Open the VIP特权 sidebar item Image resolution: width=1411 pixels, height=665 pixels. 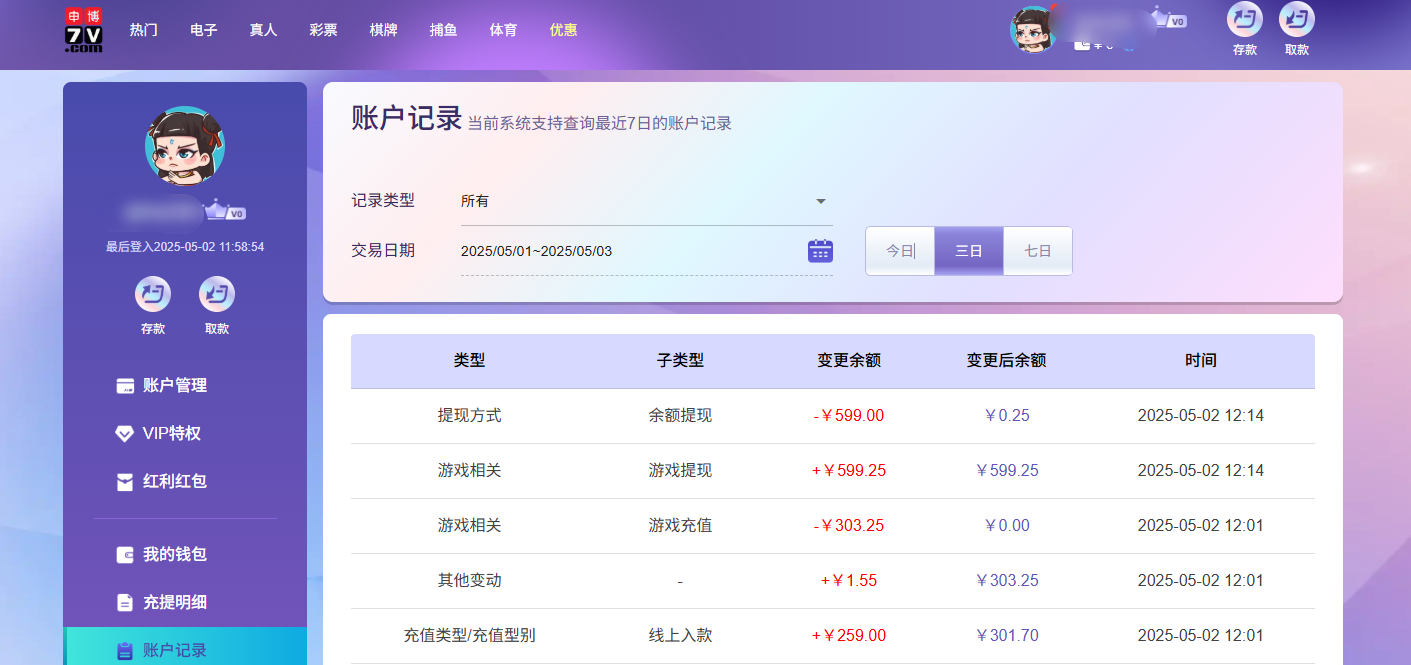tap(124, 434)
